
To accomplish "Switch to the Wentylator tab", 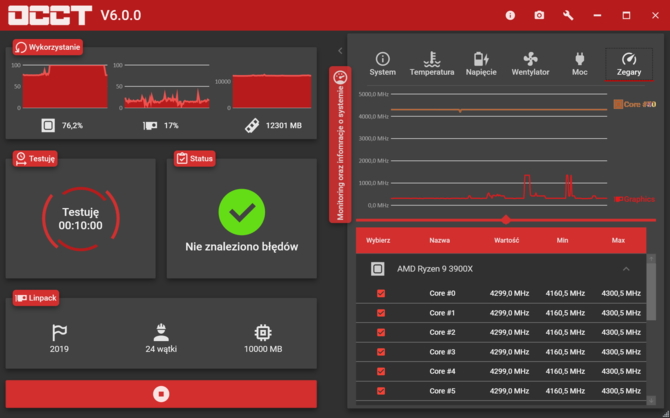I will pyautogui.click(x=530, y=64).
